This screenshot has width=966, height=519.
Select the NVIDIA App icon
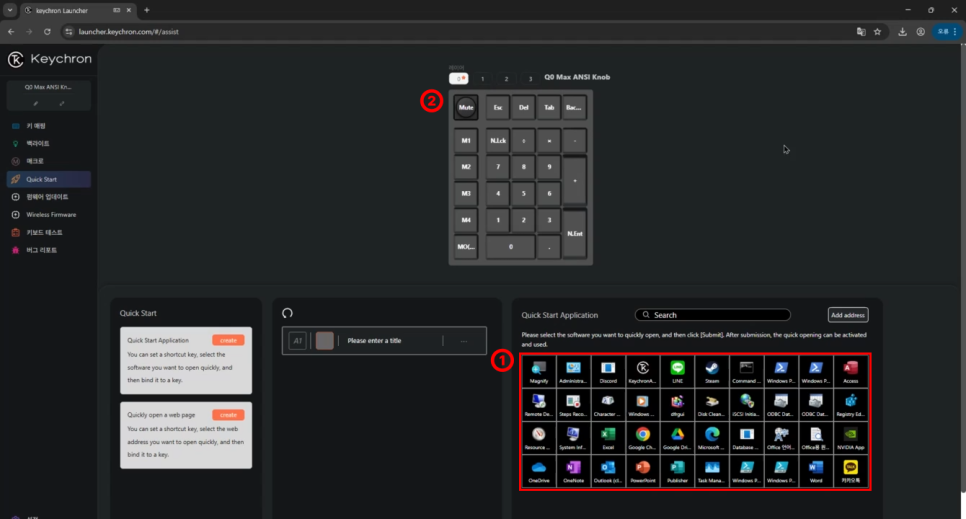coord(850,438)
